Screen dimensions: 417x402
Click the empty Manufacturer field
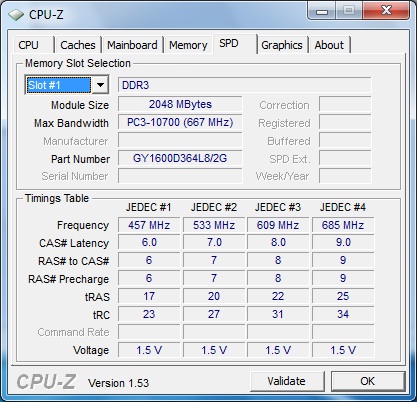coord(180,140)
